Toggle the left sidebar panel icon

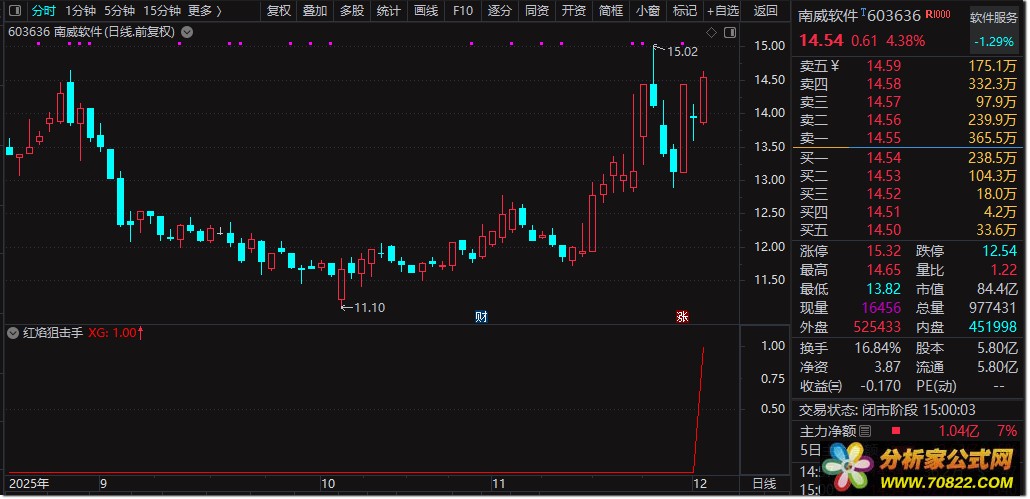click(x=16, y=11)
